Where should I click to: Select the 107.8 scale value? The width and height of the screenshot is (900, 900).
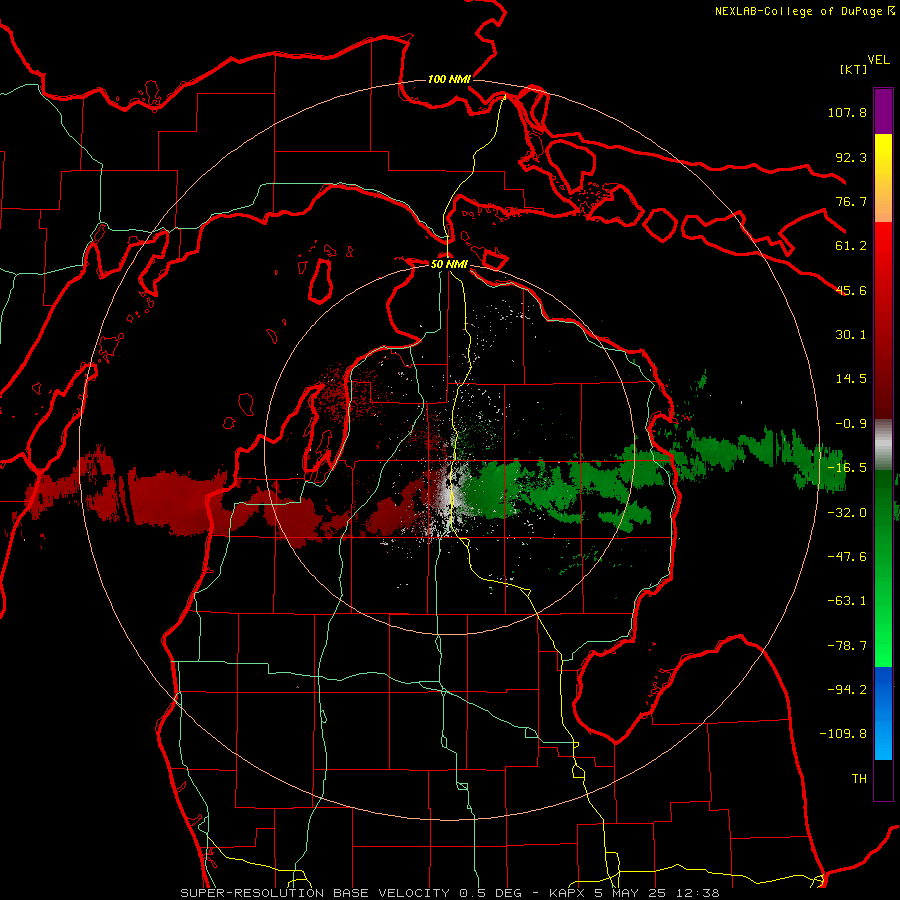(847, 112)
